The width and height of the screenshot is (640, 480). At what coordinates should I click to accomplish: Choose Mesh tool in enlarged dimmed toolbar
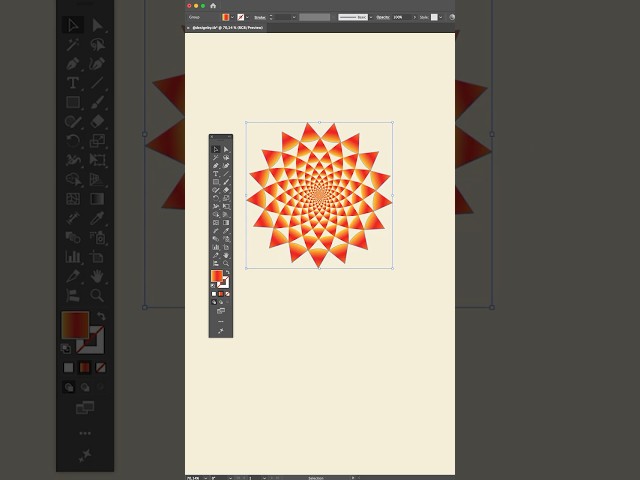point(73,199)
